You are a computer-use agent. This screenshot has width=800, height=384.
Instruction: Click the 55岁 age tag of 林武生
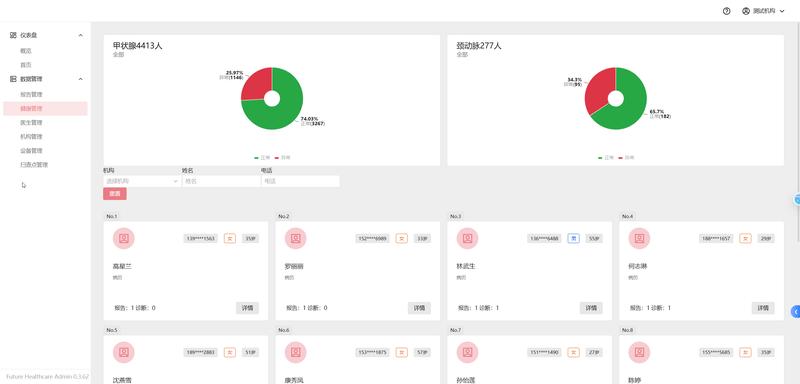(x=594, y=239)
